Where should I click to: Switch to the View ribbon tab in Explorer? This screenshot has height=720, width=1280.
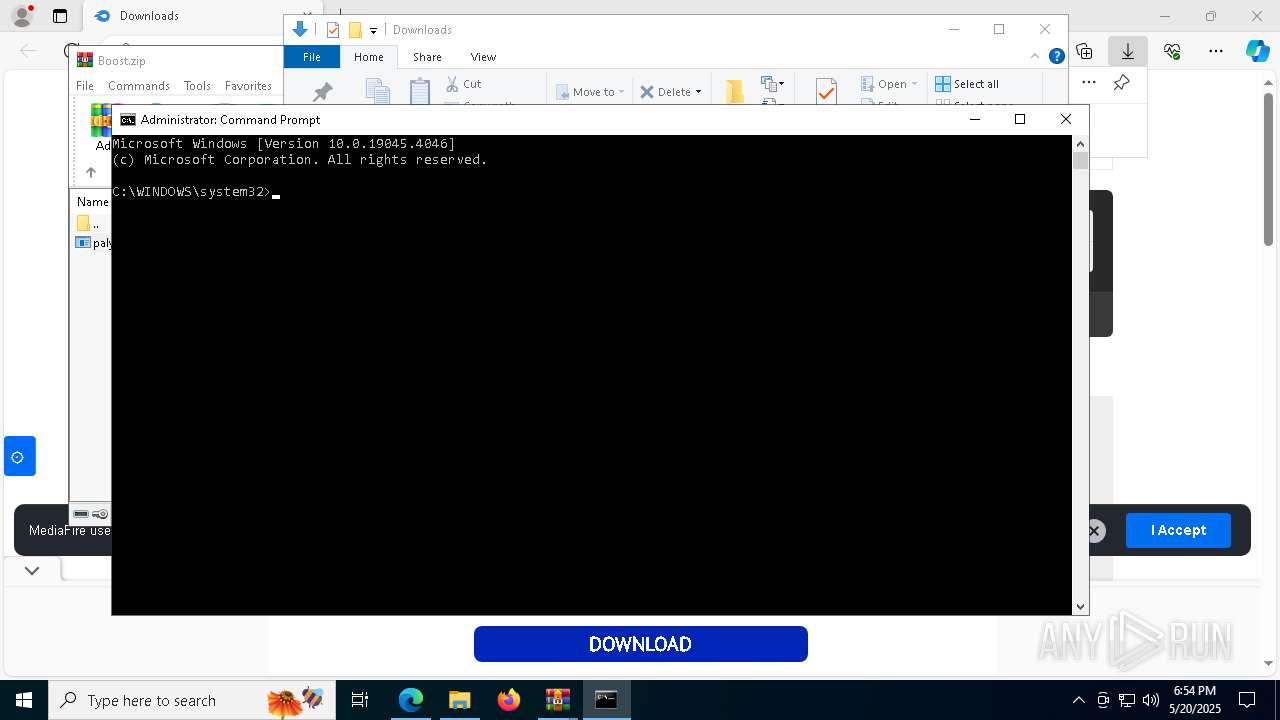483,57
